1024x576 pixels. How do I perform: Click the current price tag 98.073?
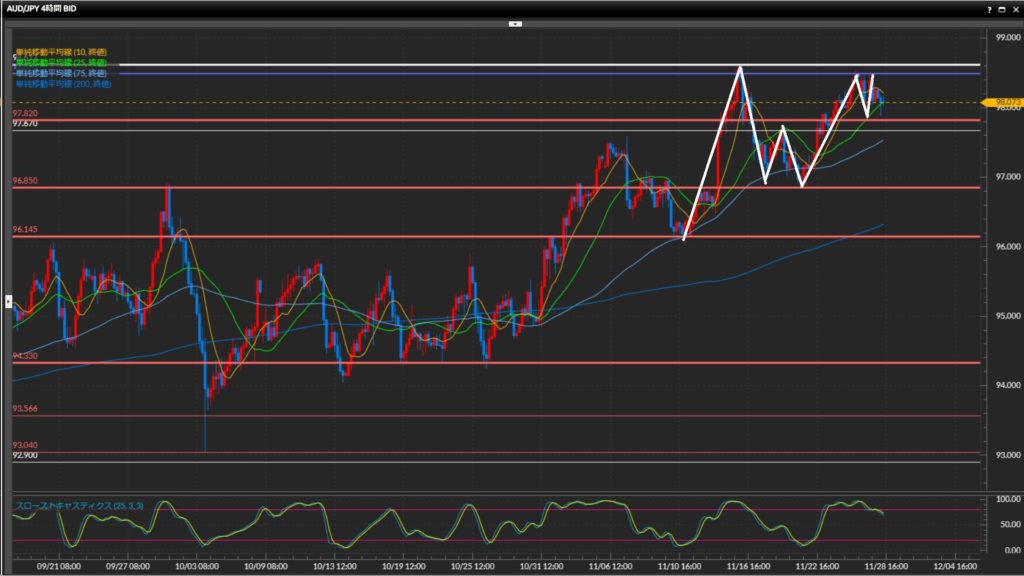pos(1002,102)
